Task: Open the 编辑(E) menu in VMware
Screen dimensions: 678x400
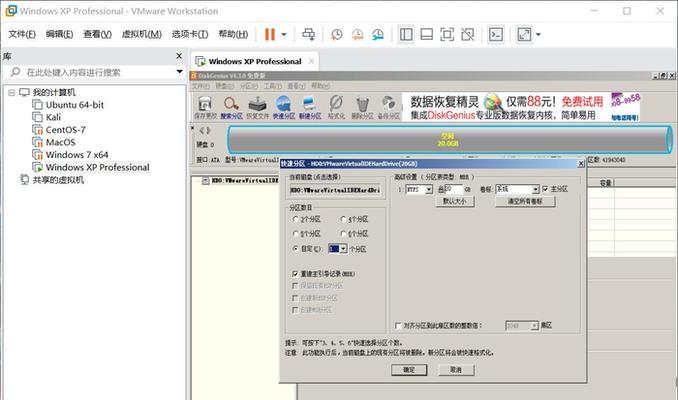Action: click(59, 34)
